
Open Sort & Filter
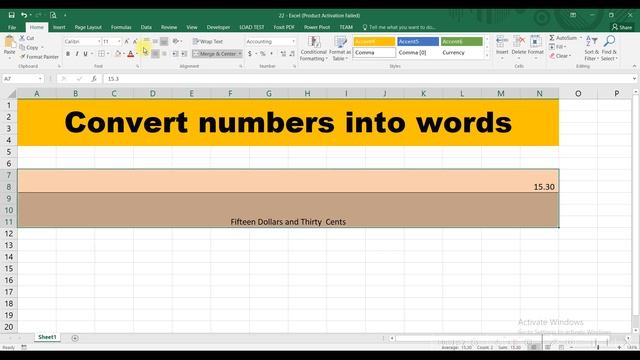click(591, 49)
